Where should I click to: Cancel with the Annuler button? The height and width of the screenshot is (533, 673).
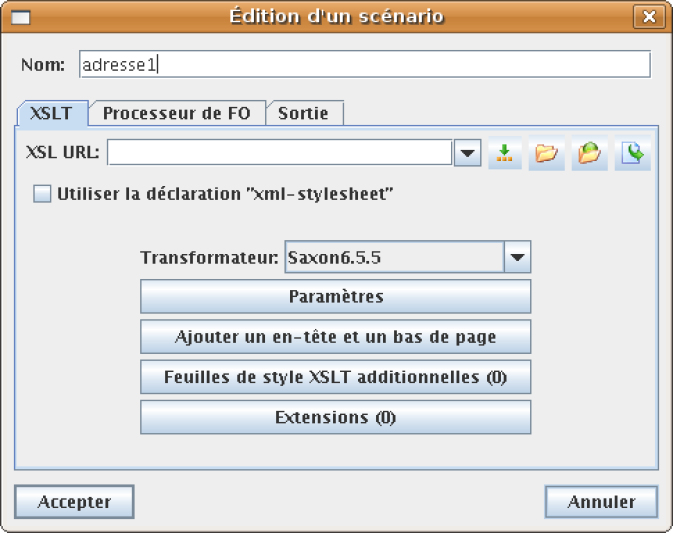tap(601, 502)
